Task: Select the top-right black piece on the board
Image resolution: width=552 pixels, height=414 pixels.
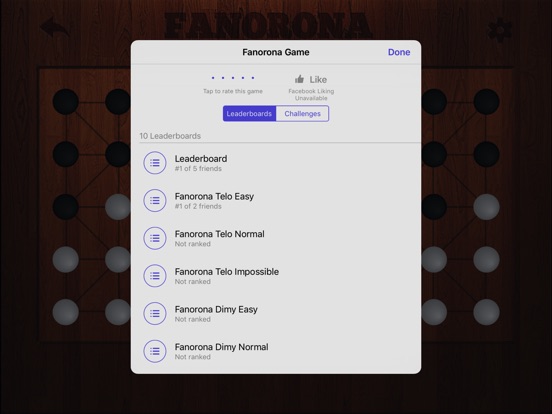Action: coord(486,102)
